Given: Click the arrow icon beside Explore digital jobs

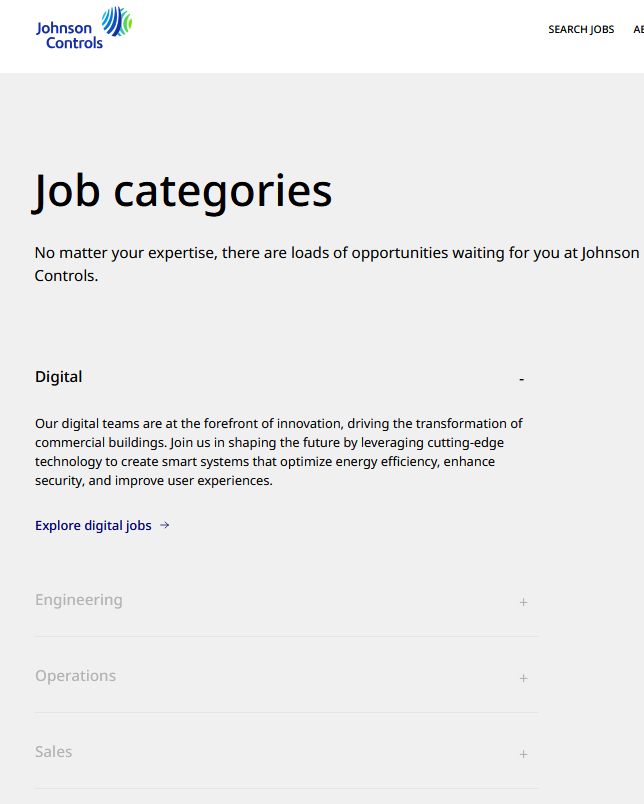Looking at the screenshot, I should click(x=165, y=525).
